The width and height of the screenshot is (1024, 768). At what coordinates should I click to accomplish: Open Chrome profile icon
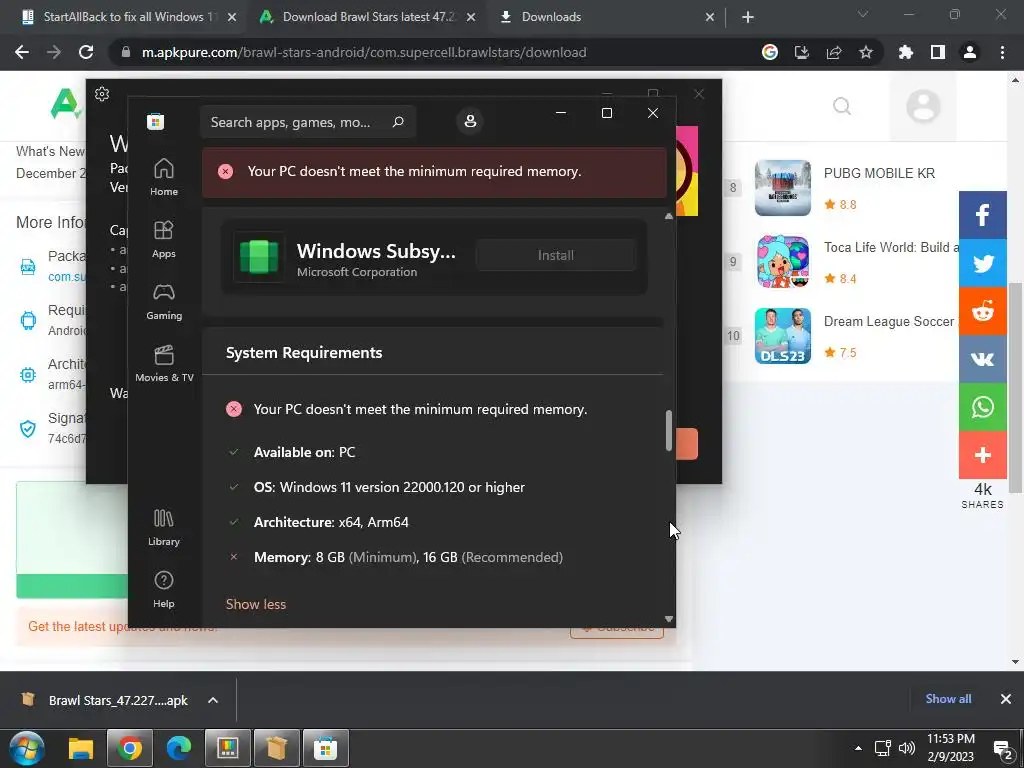point(969,52)
